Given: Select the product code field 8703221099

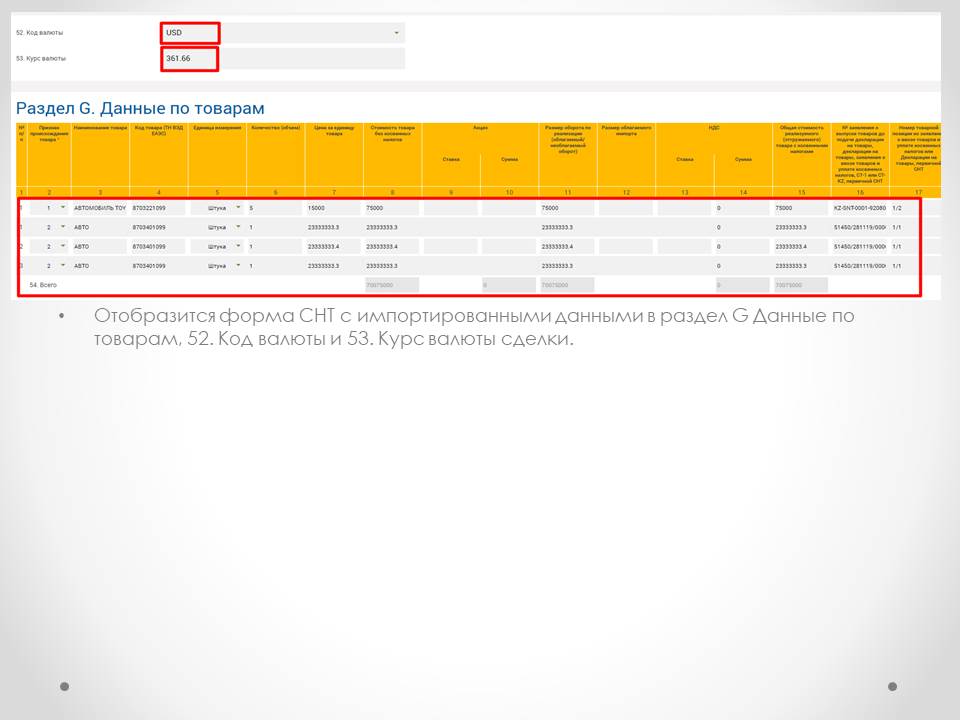Looking at the screenshot, I should coord(157,208).
